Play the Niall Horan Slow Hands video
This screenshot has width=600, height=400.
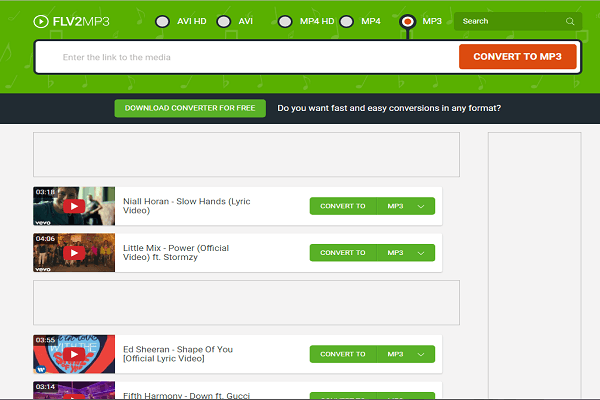(x=74, y=206)
